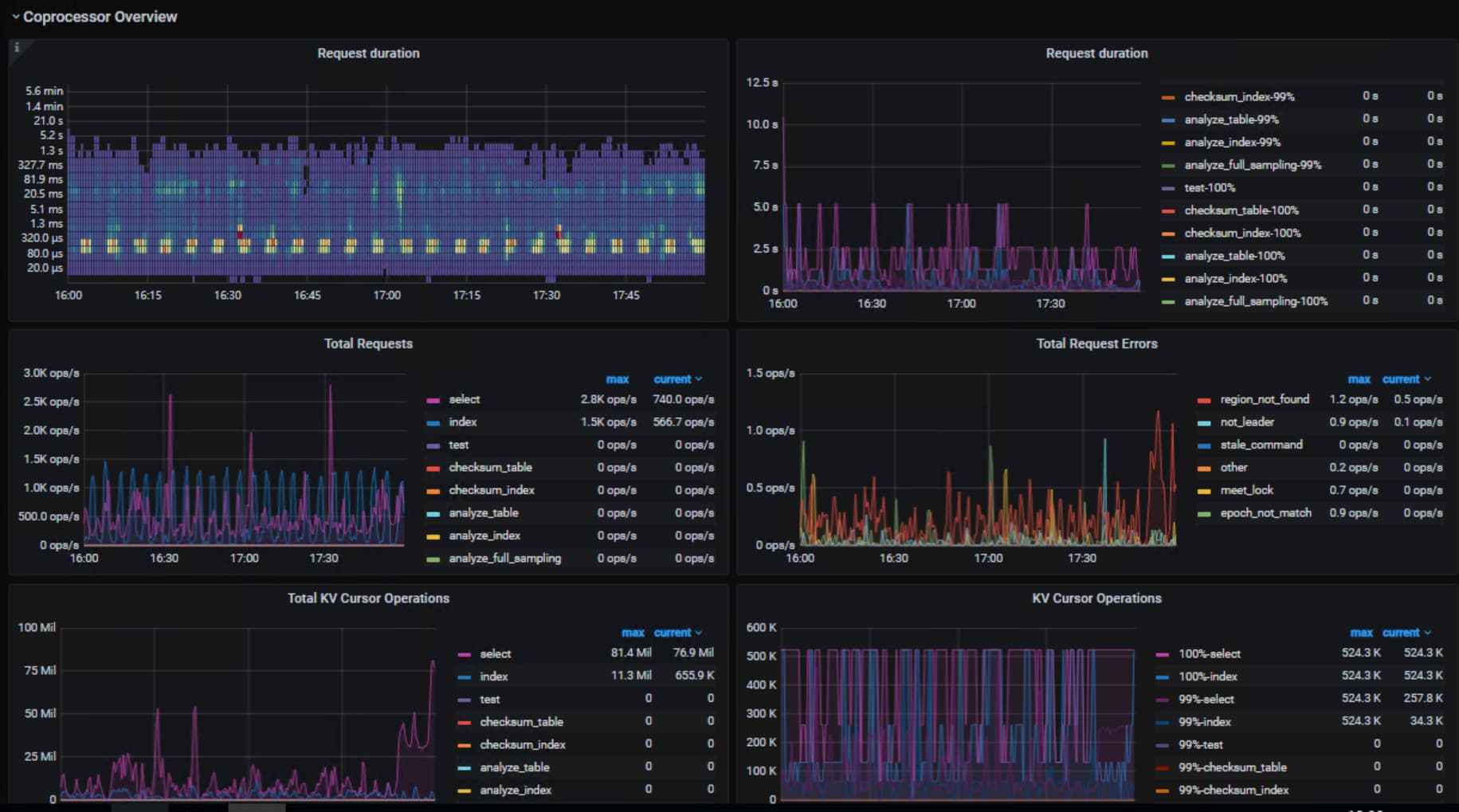The height and width of the screenshot is (812, 1459).
Task: Click color dash next to 99%-index
Action: coord(1163,723)
